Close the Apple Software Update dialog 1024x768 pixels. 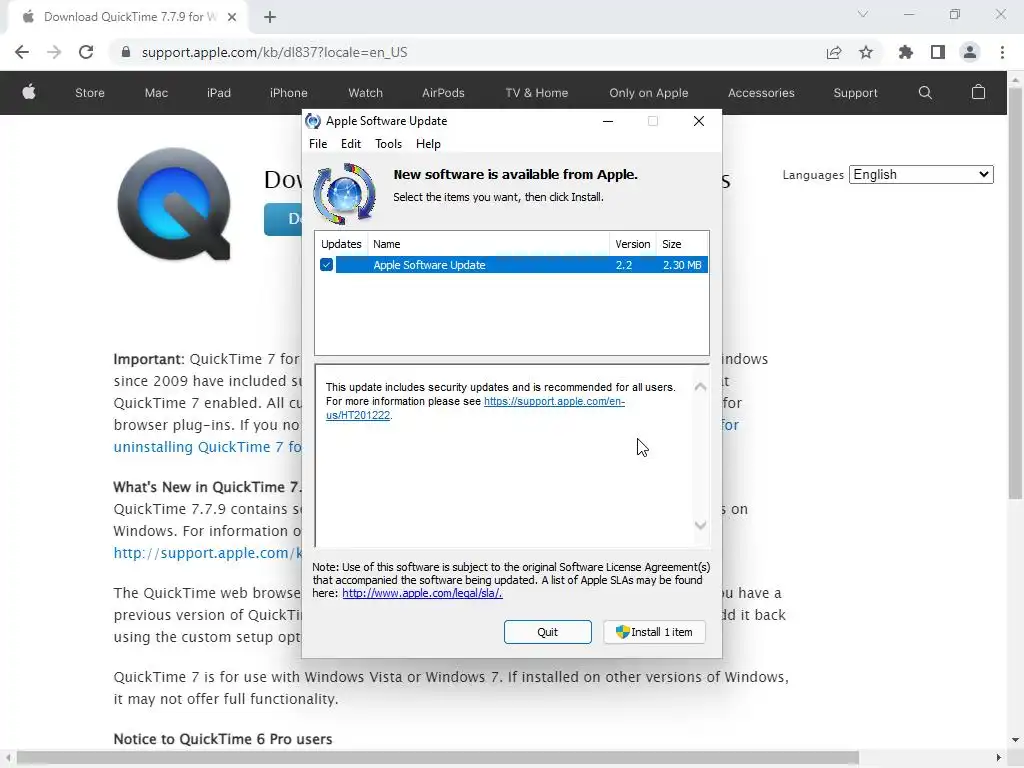pyautogui.click(x=699, y=121)
